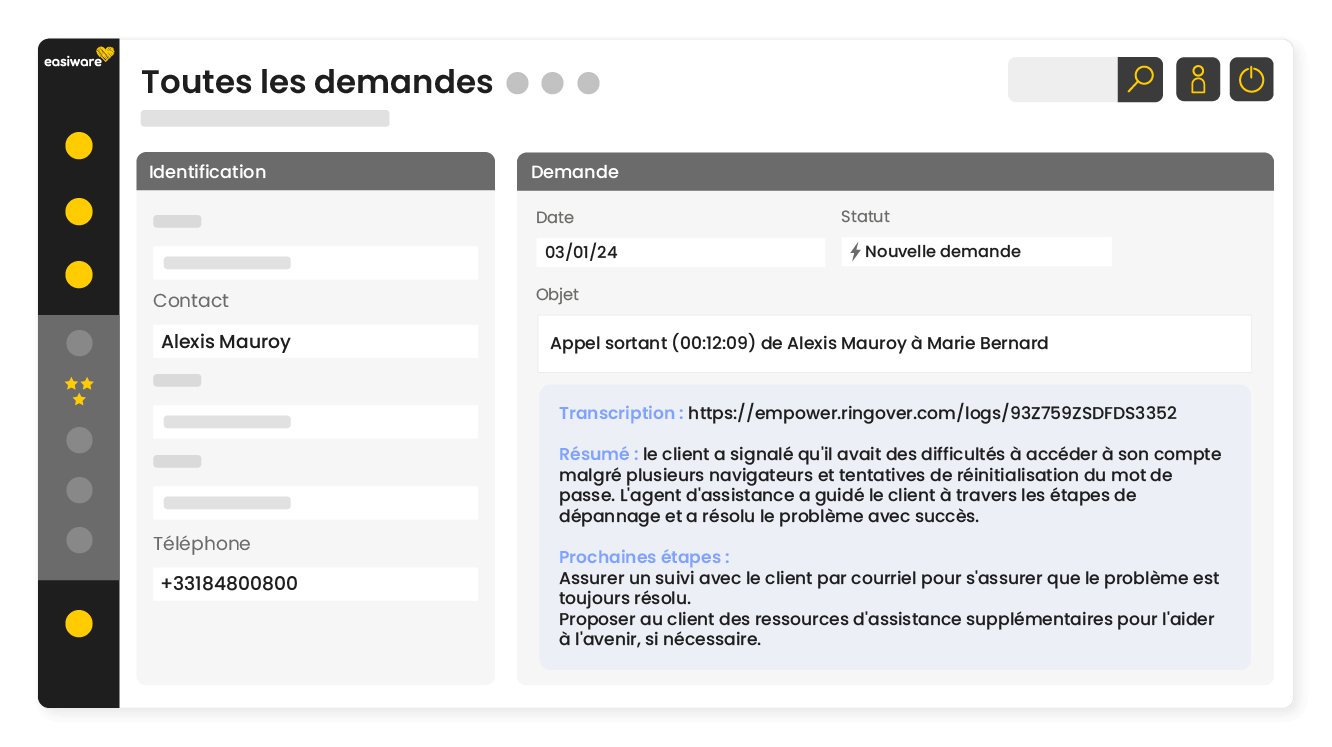This screenshot has width=1332, height=747.
Task: Open the Date field showing 03/01/24
Action: point(680,252)
